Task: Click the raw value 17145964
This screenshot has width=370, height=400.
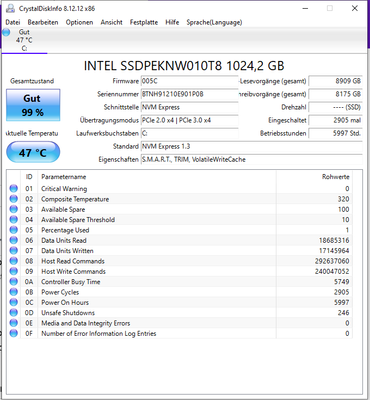Action: point(334,251)
